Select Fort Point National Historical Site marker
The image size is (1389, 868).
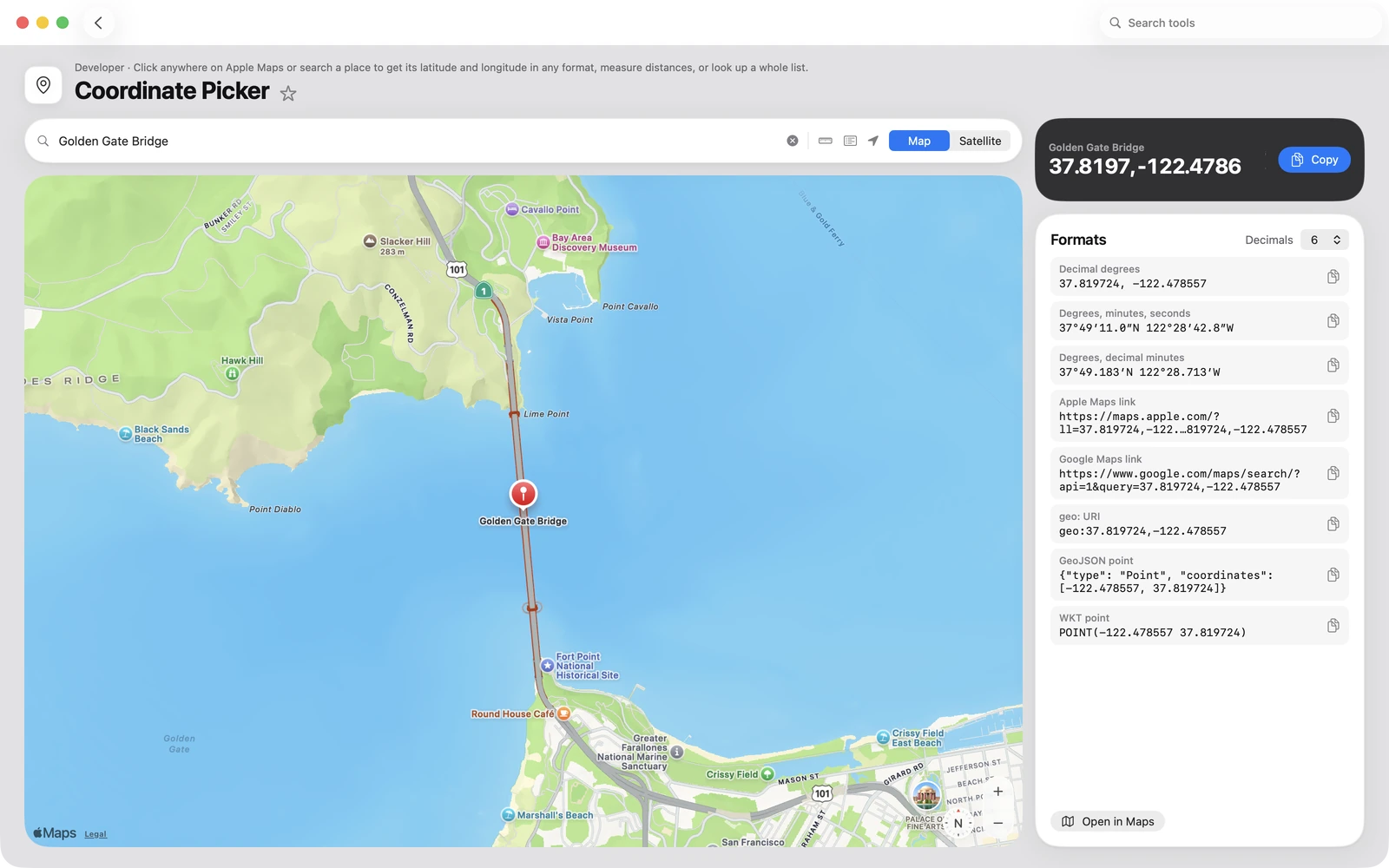tap(548, 666)
